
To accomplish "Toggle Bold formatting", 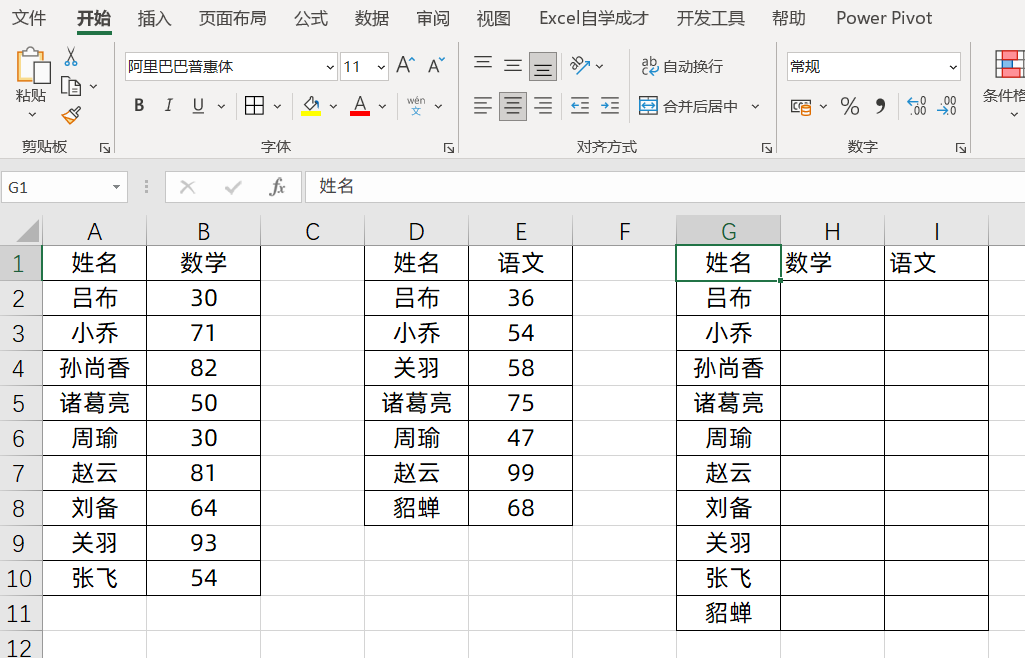I will [x=139, y=105].
